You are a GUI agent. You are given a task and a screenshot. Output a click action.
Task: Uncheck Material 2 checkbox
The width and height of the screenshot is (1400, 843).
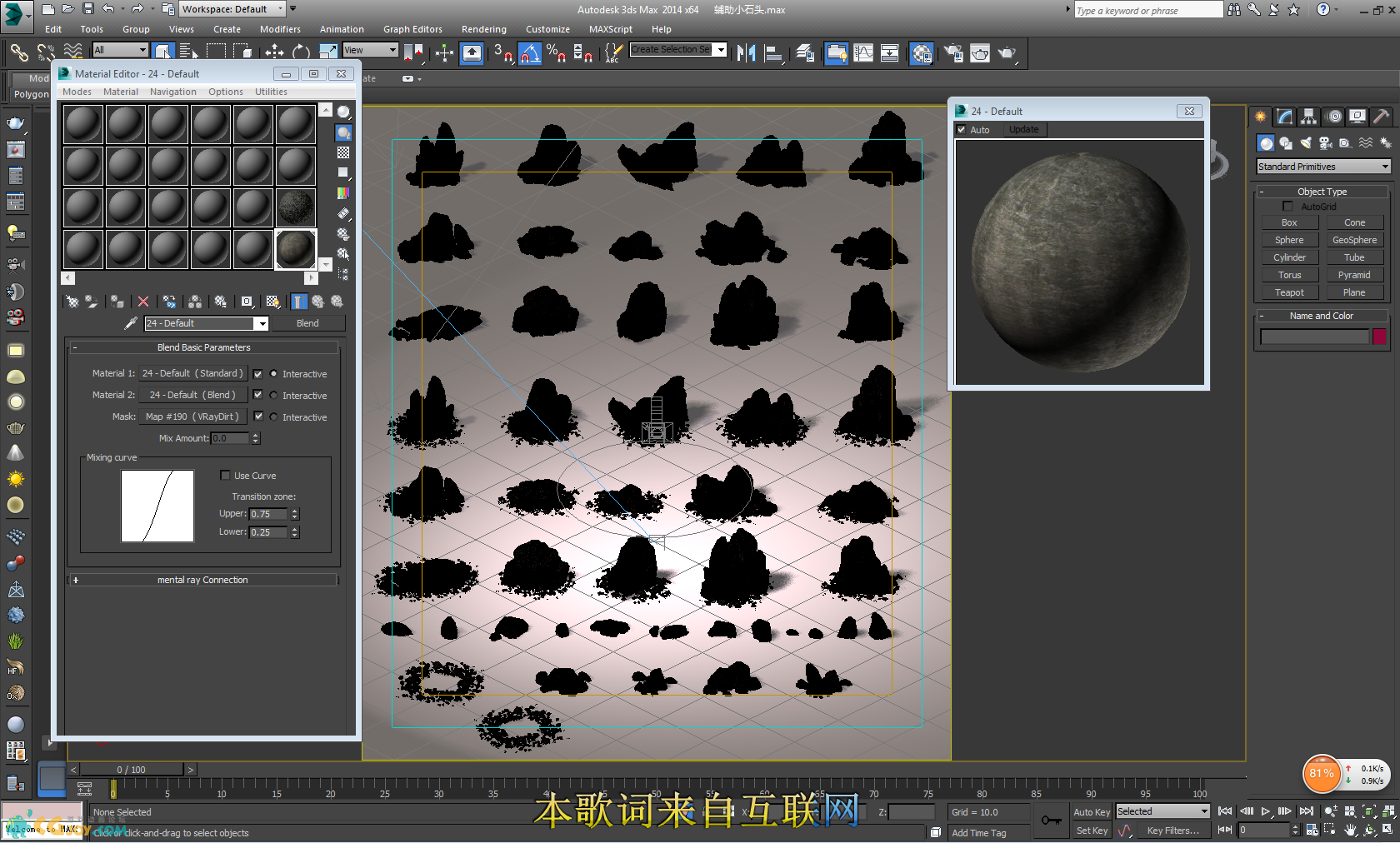257,395
